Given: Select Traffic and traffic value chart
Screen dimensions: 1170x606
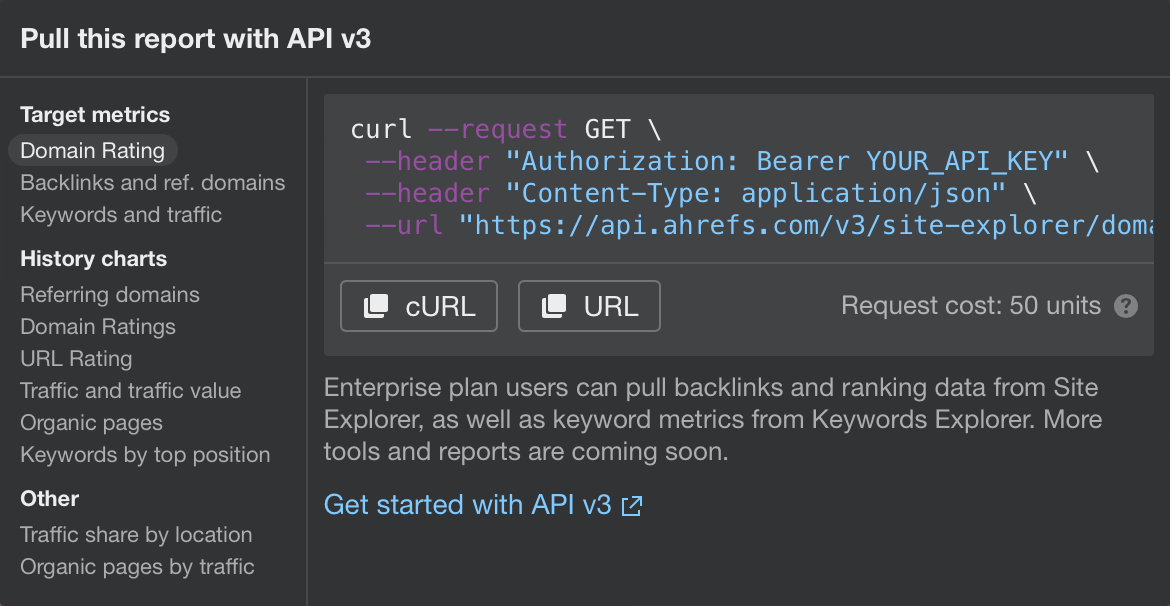Looking at the screenshot, I should 131,390.
